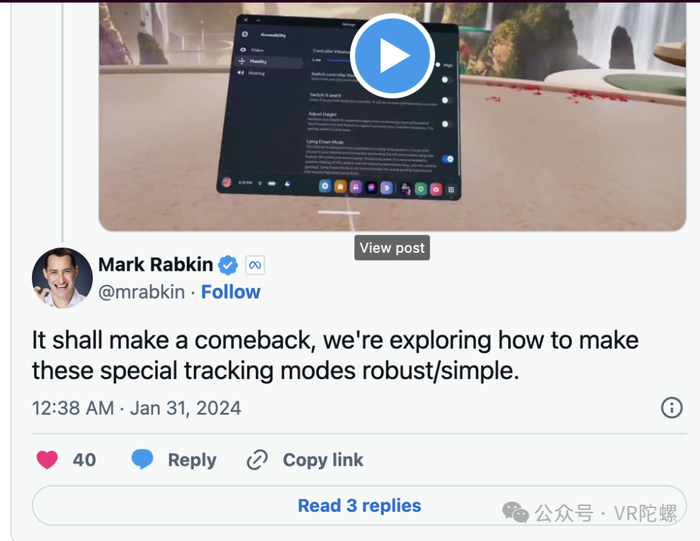The height and width of the screenshot is (541, 700).
Task: Click the blue verified checkmark badge
Action: coord(228,265)
